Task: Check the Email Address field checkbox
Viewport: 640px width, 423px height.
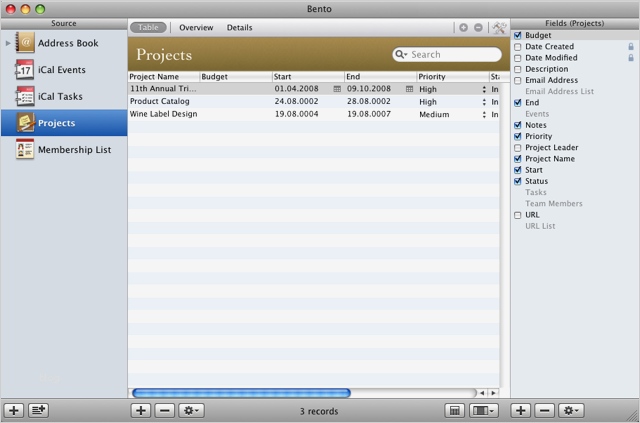Action: click(518, 80)
